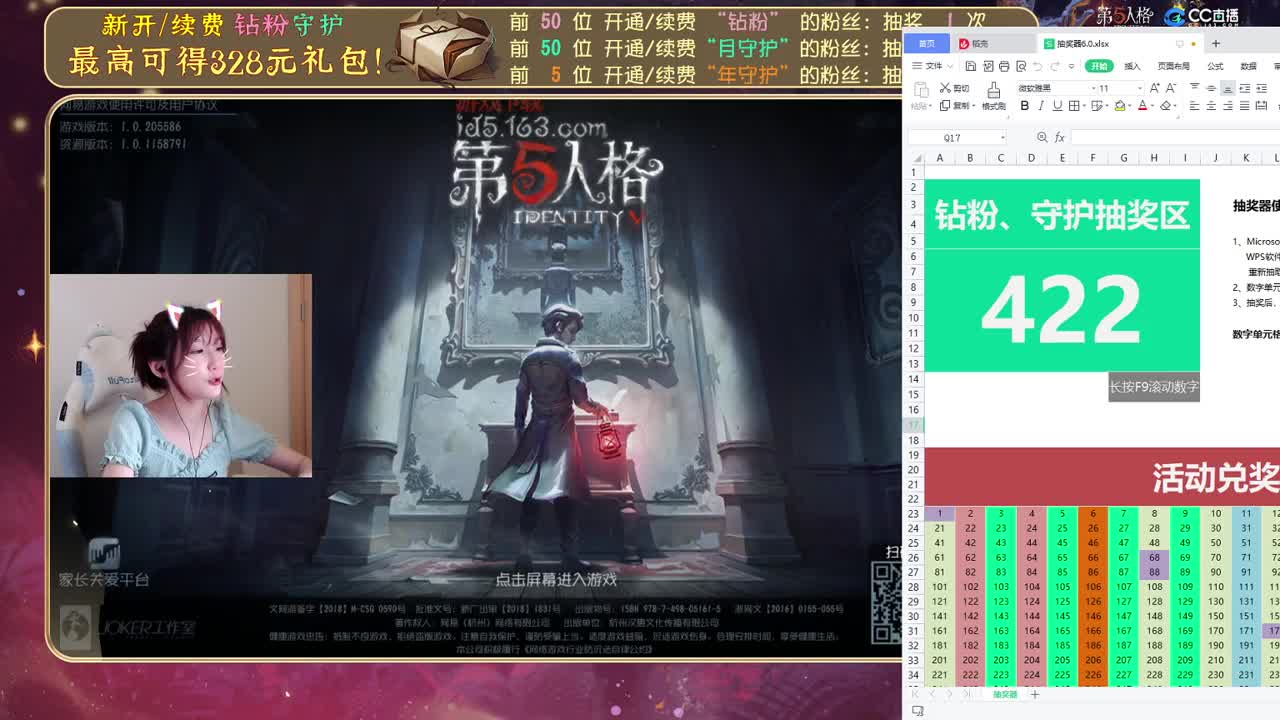Align text right in cell
This screenshot has width=1280, height=720.
(1228, 106)
